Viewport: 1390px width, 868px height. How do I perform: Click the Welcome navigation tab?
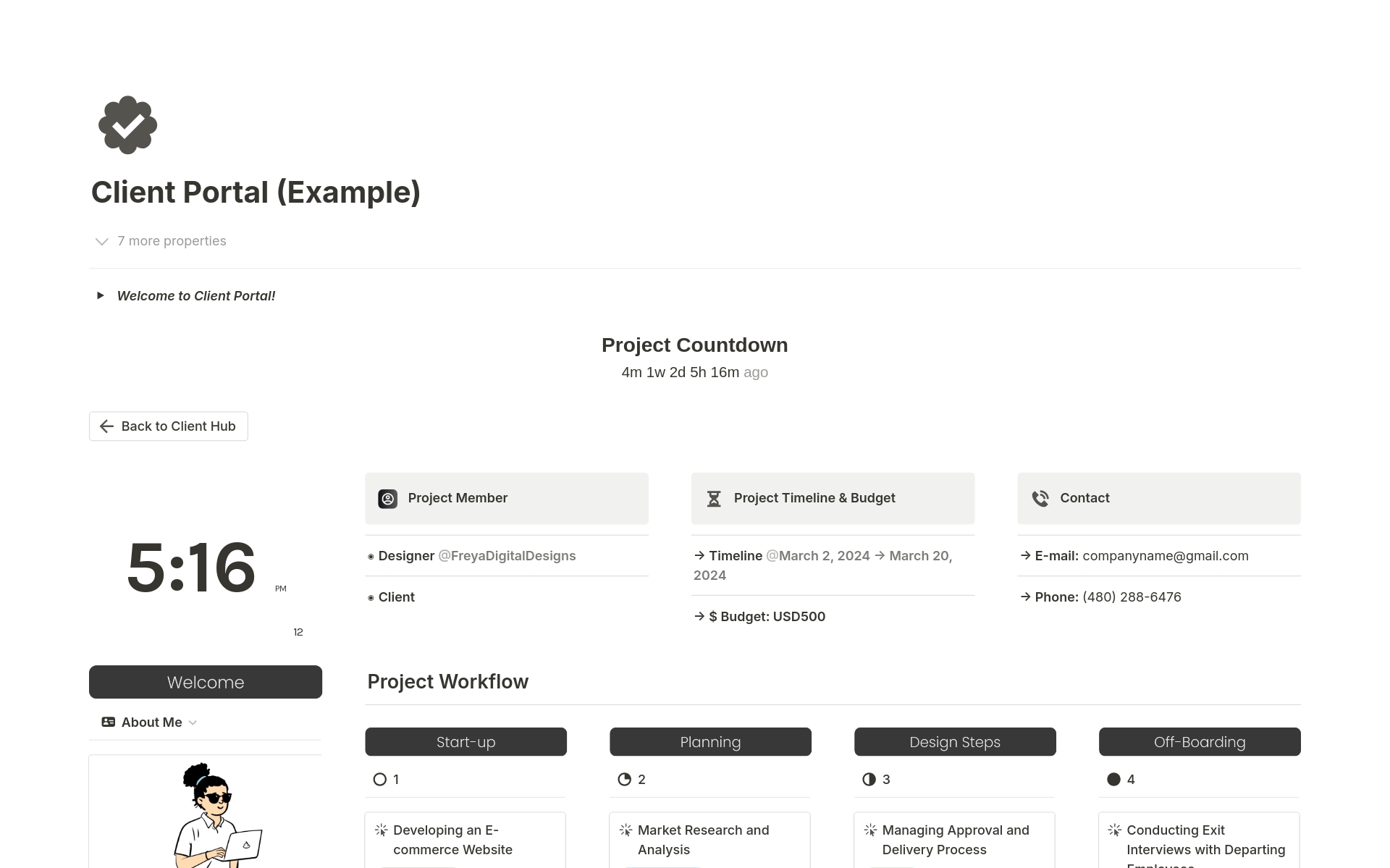(x=206, y=682)
